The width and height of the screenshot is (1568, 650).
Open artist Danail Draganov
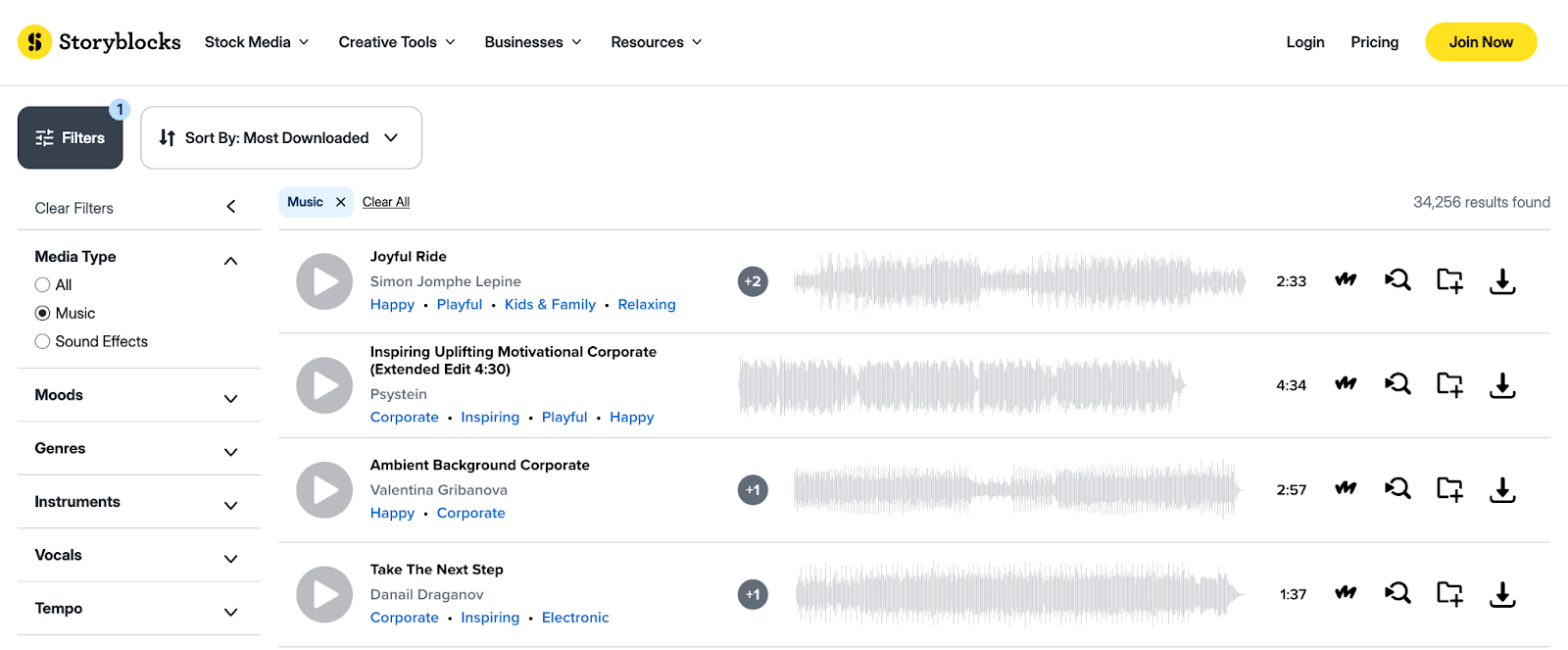(x=427, y=594)
